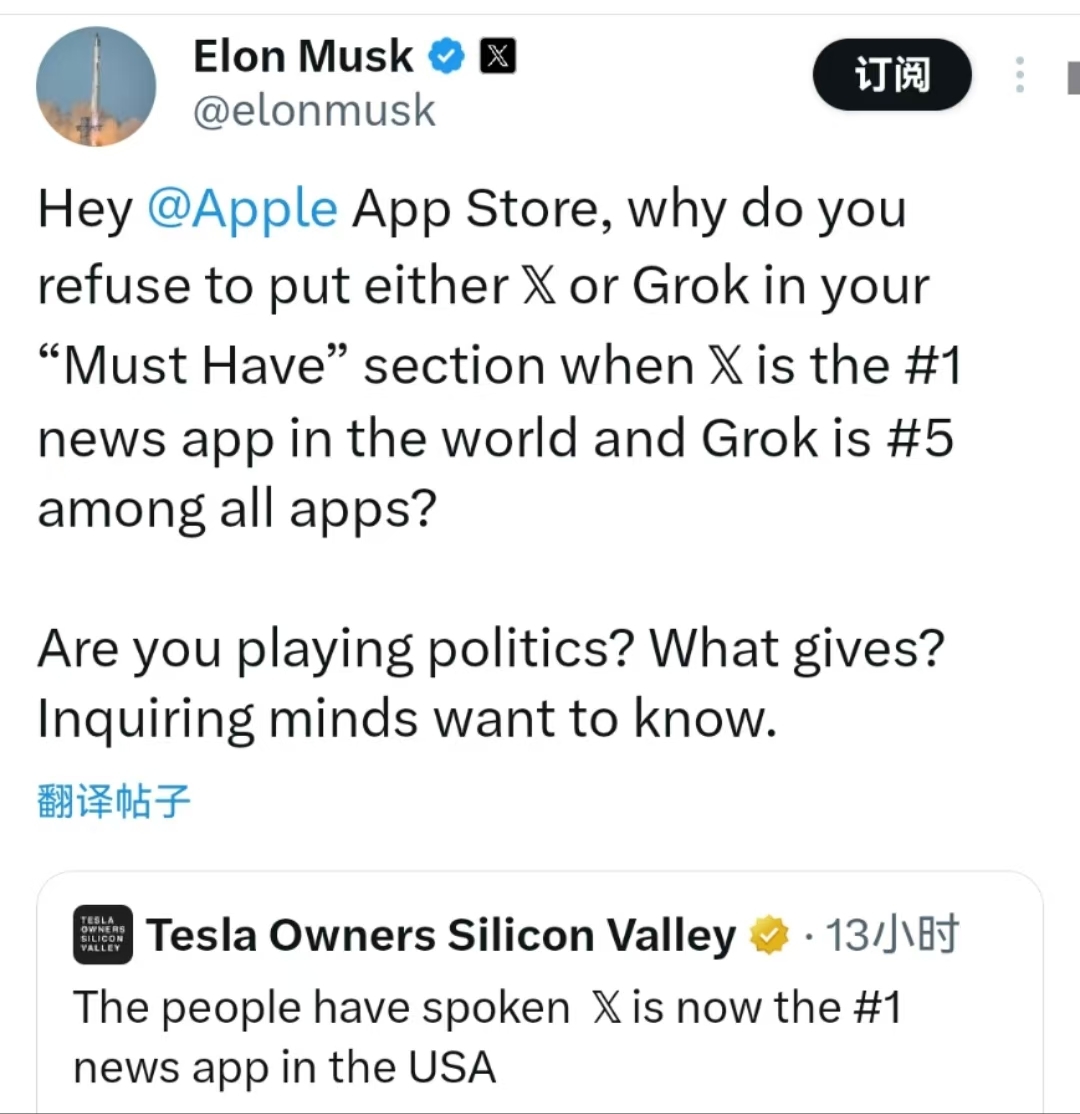
Task: Click the X logo before 'is the #1'
Action: [726, 366]
